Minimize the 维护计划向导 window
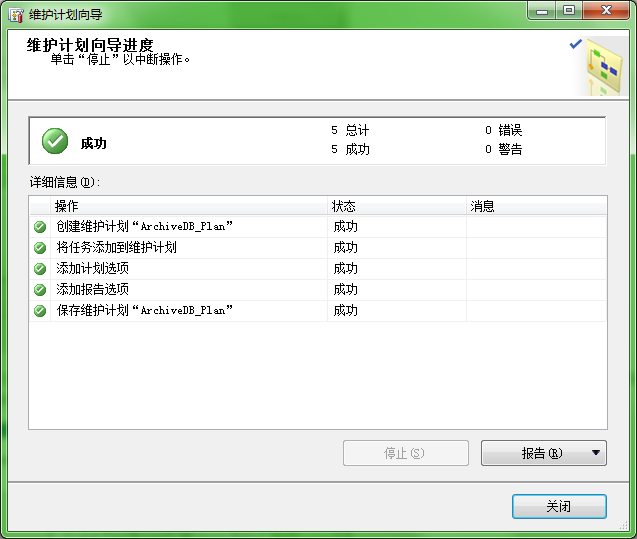Screen dimensions: 637x539 pos(542,11)
